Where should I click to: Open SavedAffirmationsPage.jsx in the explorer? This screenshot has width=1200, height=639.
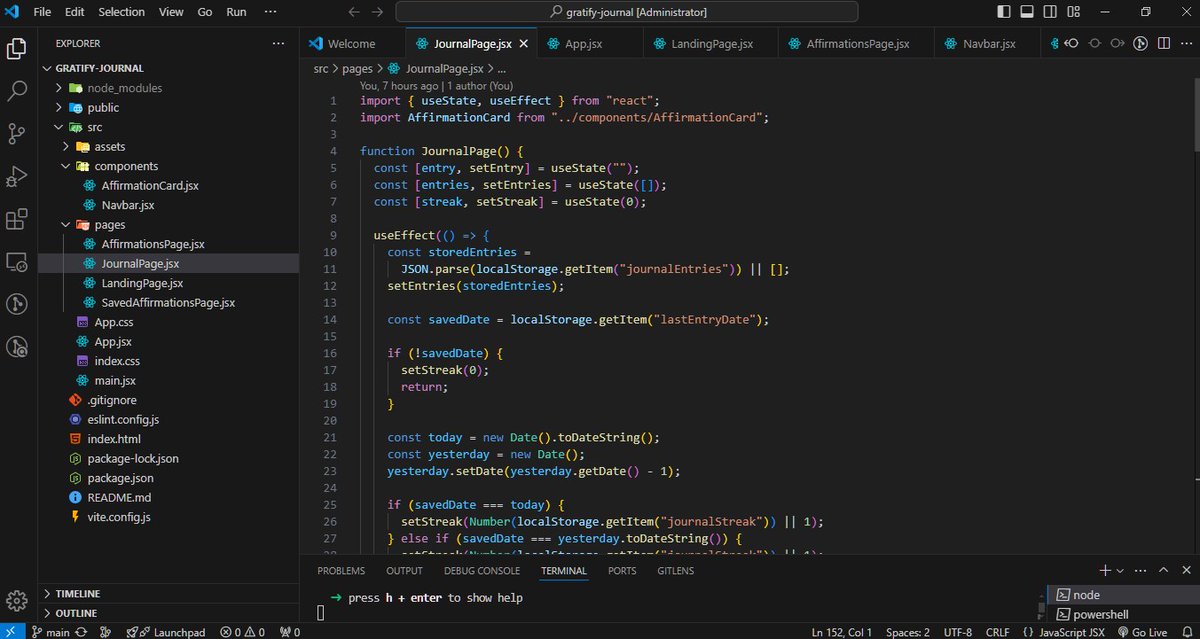tap(168, 302)
